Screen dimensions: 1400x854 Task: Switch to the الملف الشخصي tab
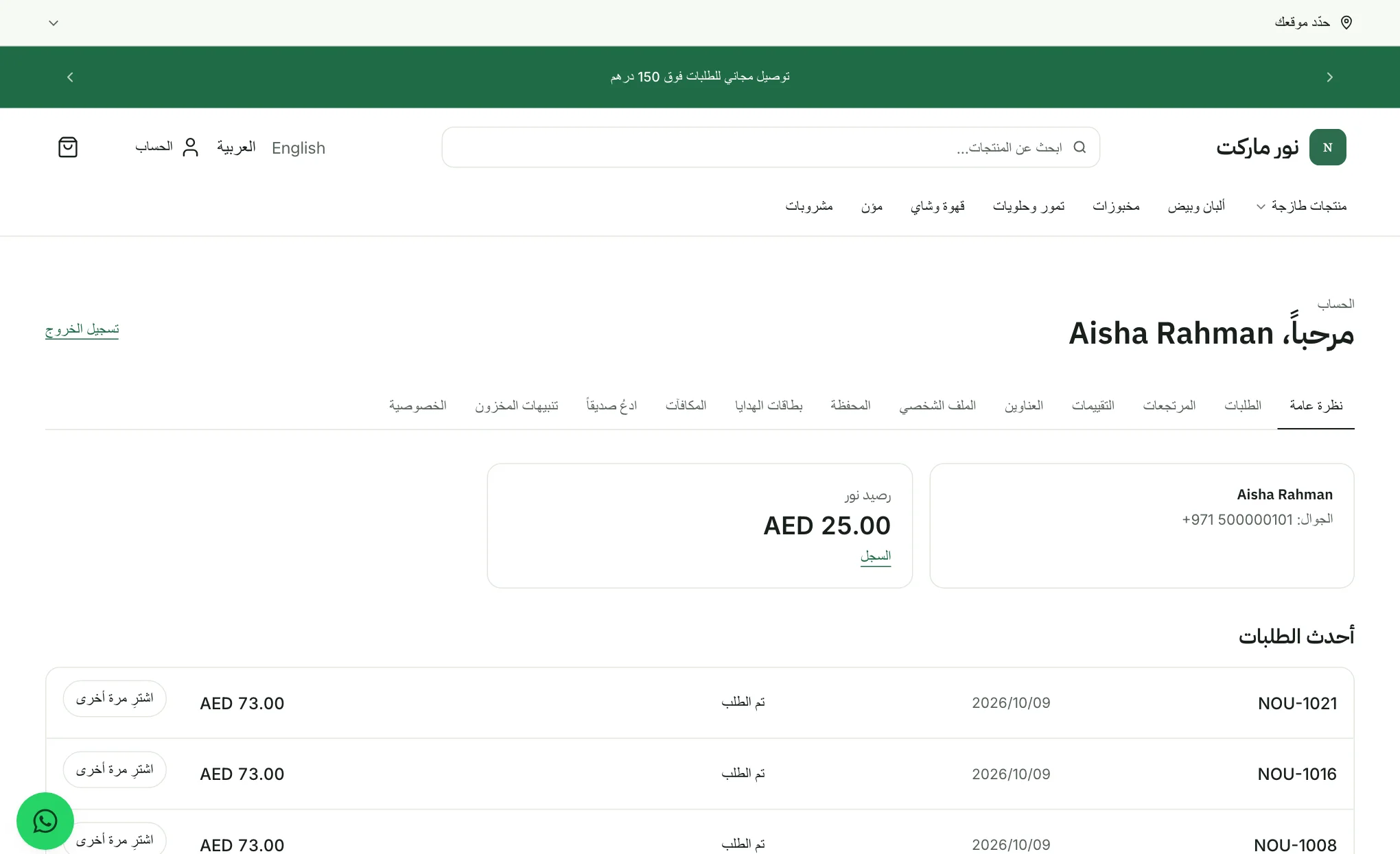pyautogui.click(x=937, y=405)
